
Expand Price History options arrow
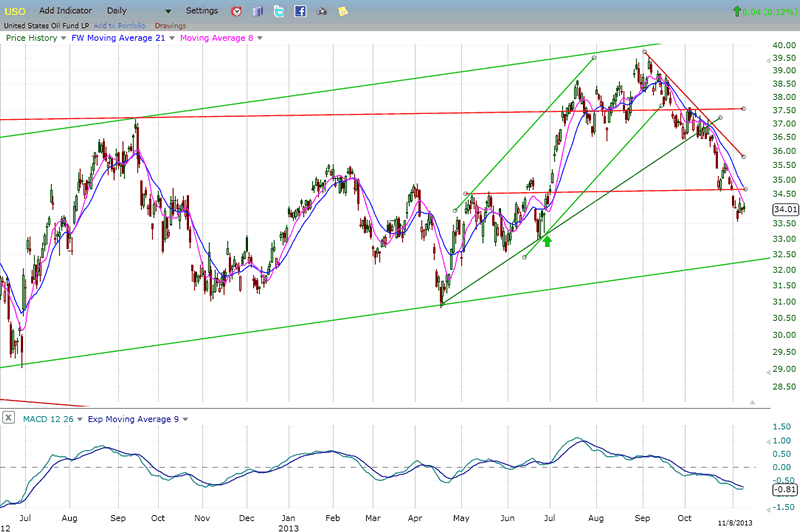coord(64,38)
